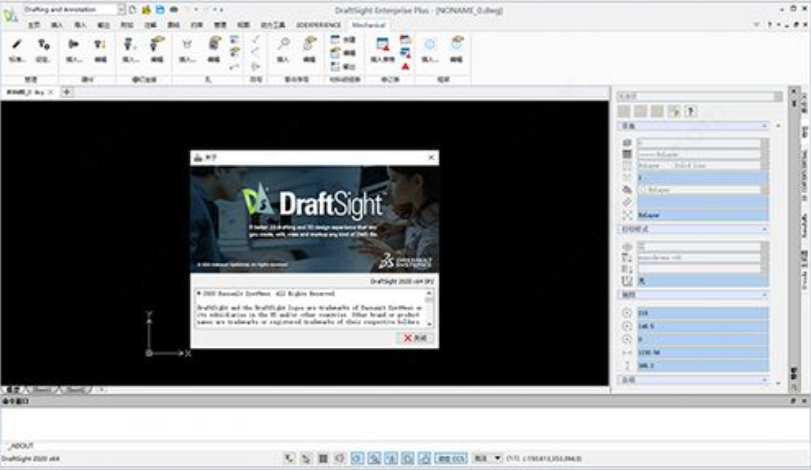The width and height of the screenshot is (811, 470).
Task: Click the question mark help icon in Properties panel
Action: [x=690, y=111]
